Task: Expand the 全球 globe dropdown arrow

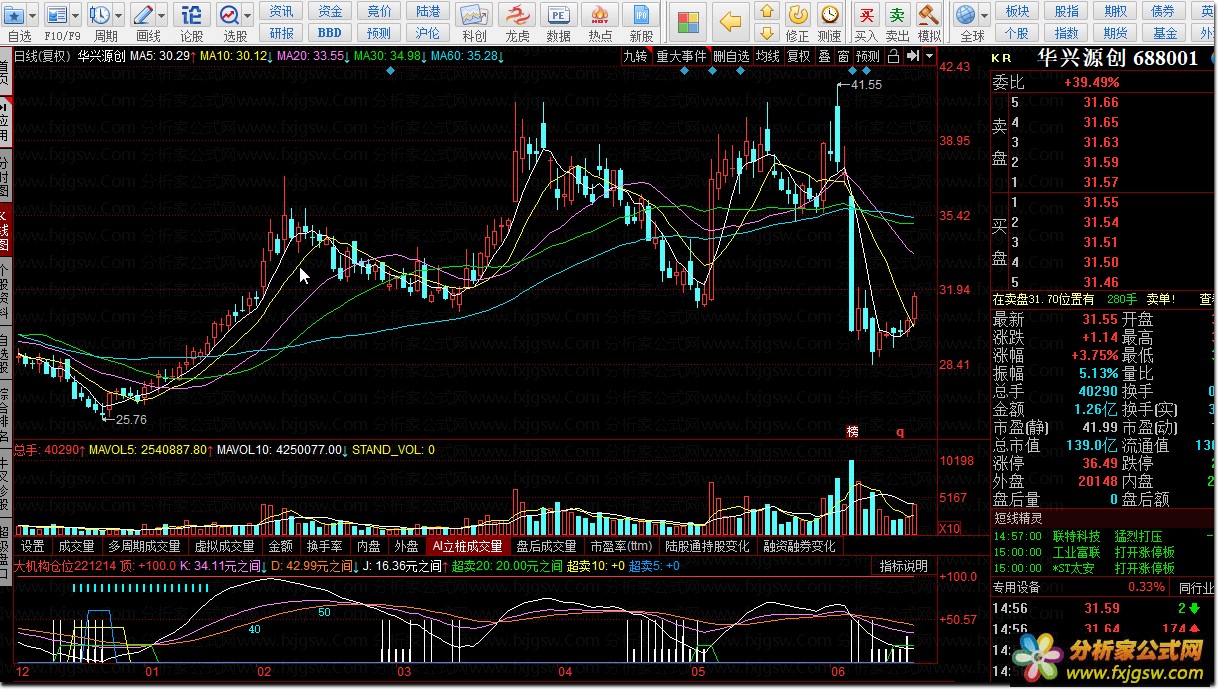Action: pyautogui.click(x=983, y=15)
